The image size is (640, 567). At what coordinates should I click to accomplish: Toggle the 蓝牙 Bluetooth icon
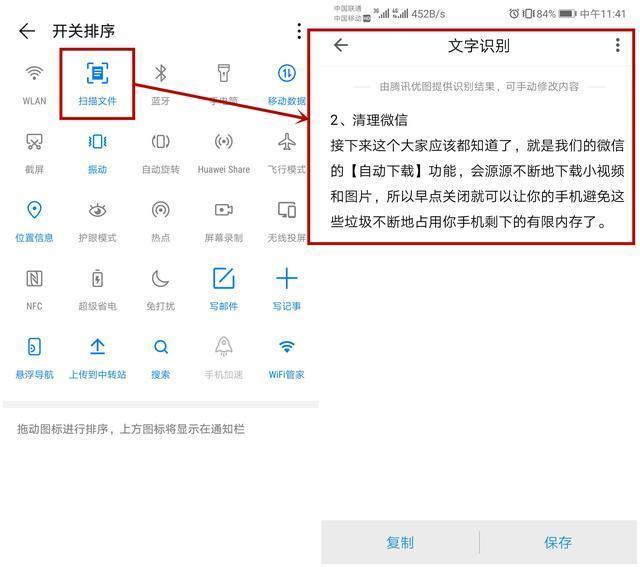(160, 73)
